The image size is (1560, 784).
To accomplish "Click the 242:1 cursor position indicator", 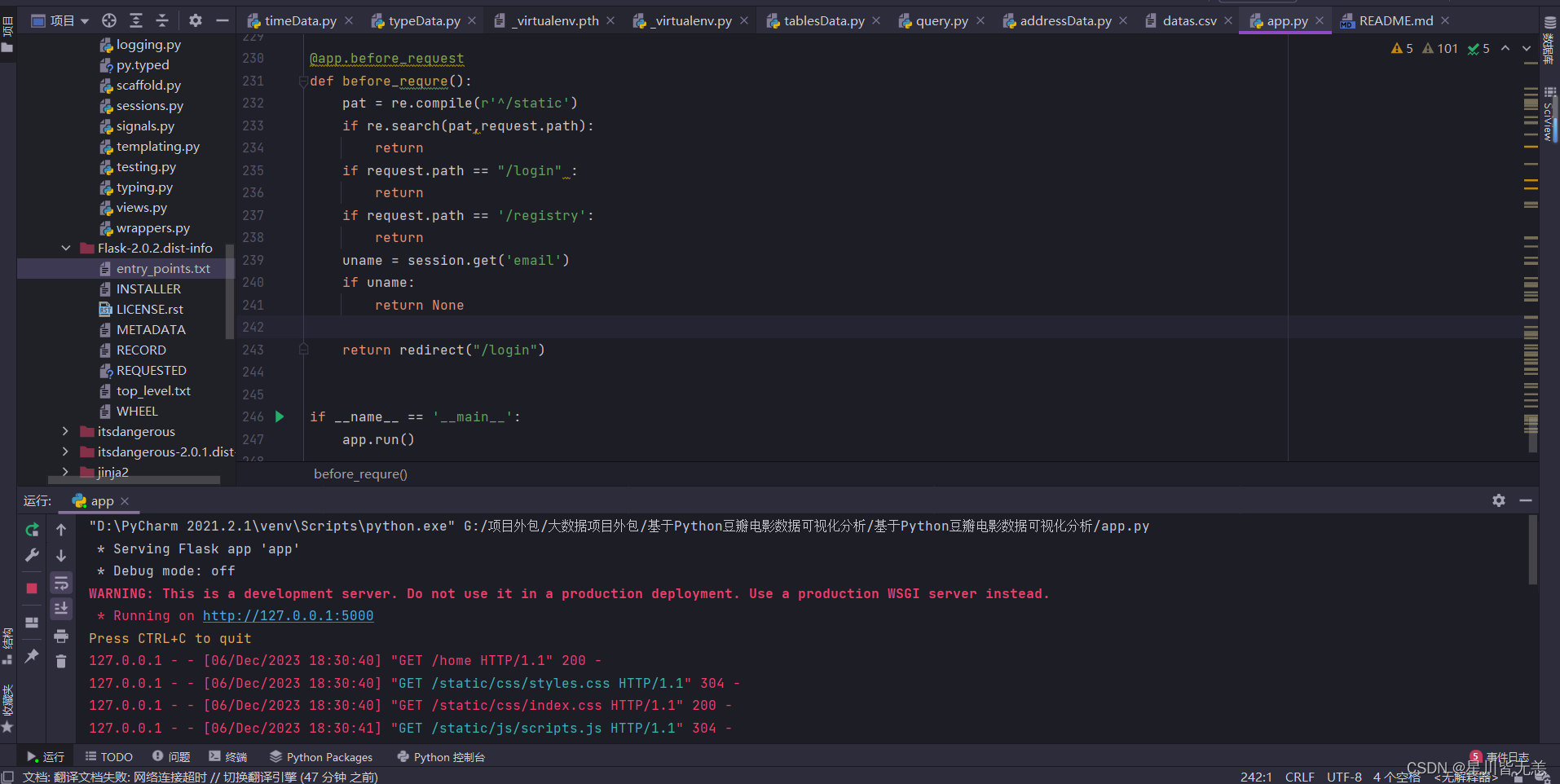I will (x=1256, y=777).
